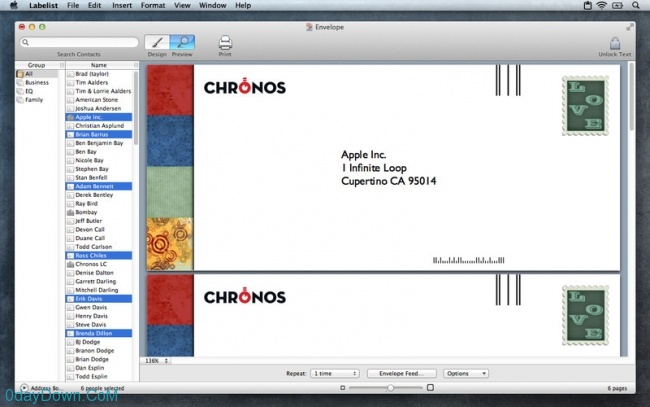
Task: Select contact Brenda Dillon
Action: (99, 333)
